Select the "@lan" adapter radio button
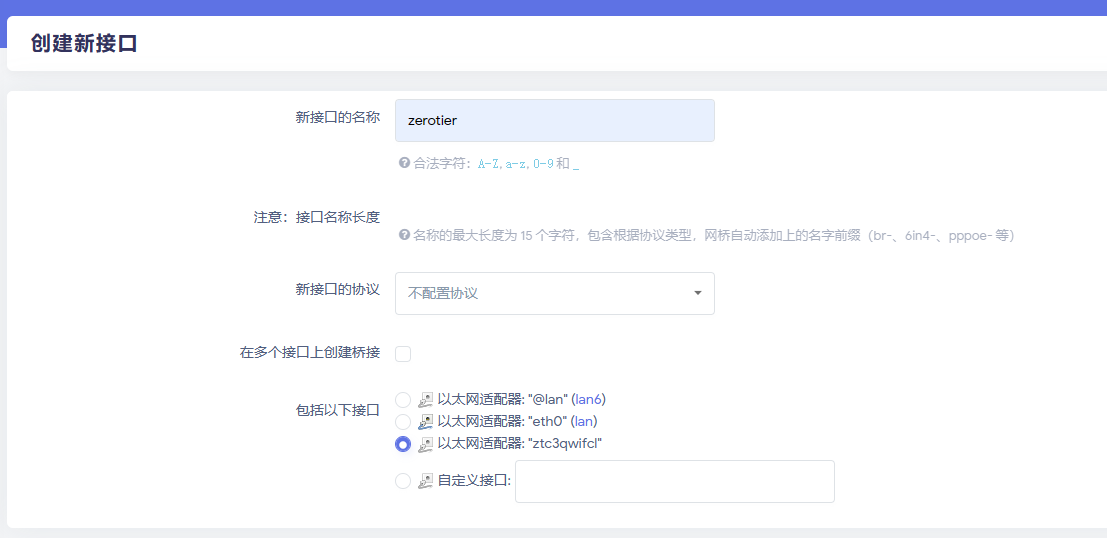The height and width of the screenshot is (538, 1107). point(403,400)
